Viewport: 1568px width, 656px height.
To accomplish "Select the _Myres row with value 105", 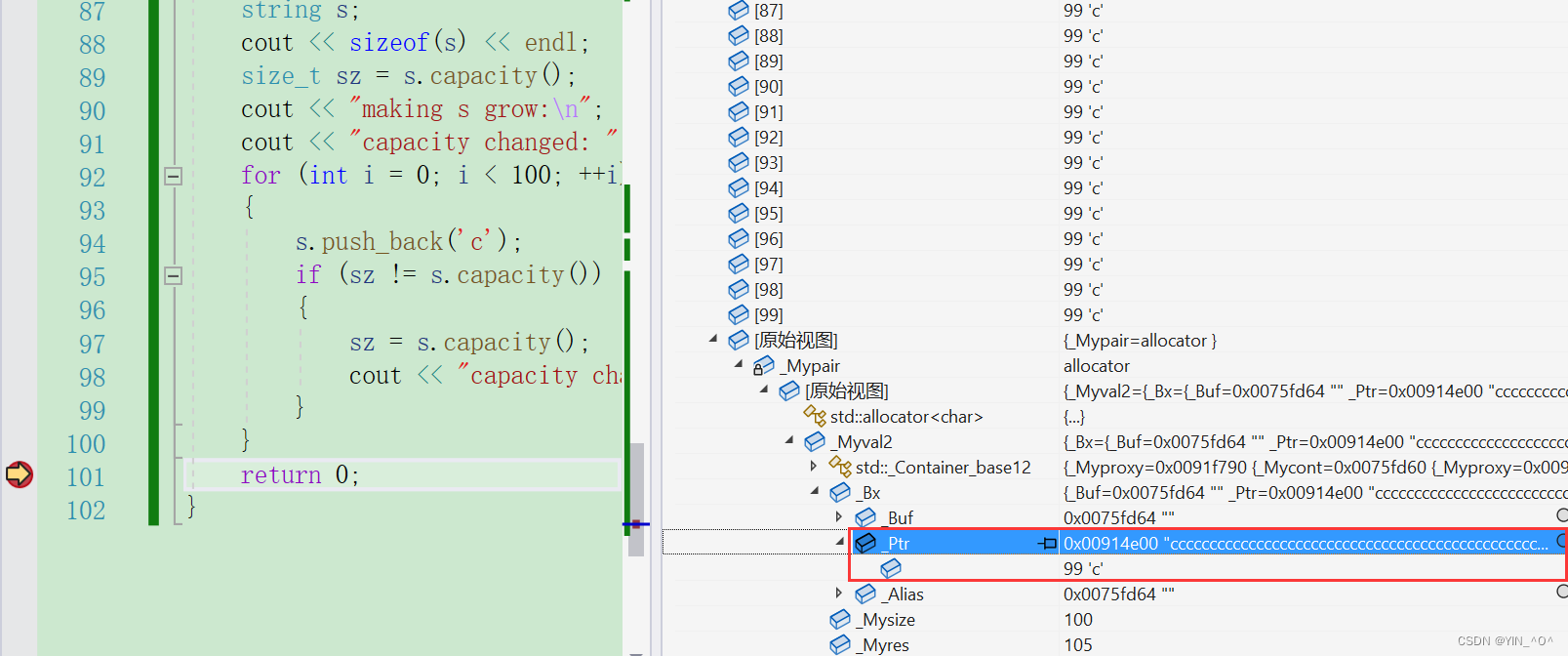I will (1115, 644).
